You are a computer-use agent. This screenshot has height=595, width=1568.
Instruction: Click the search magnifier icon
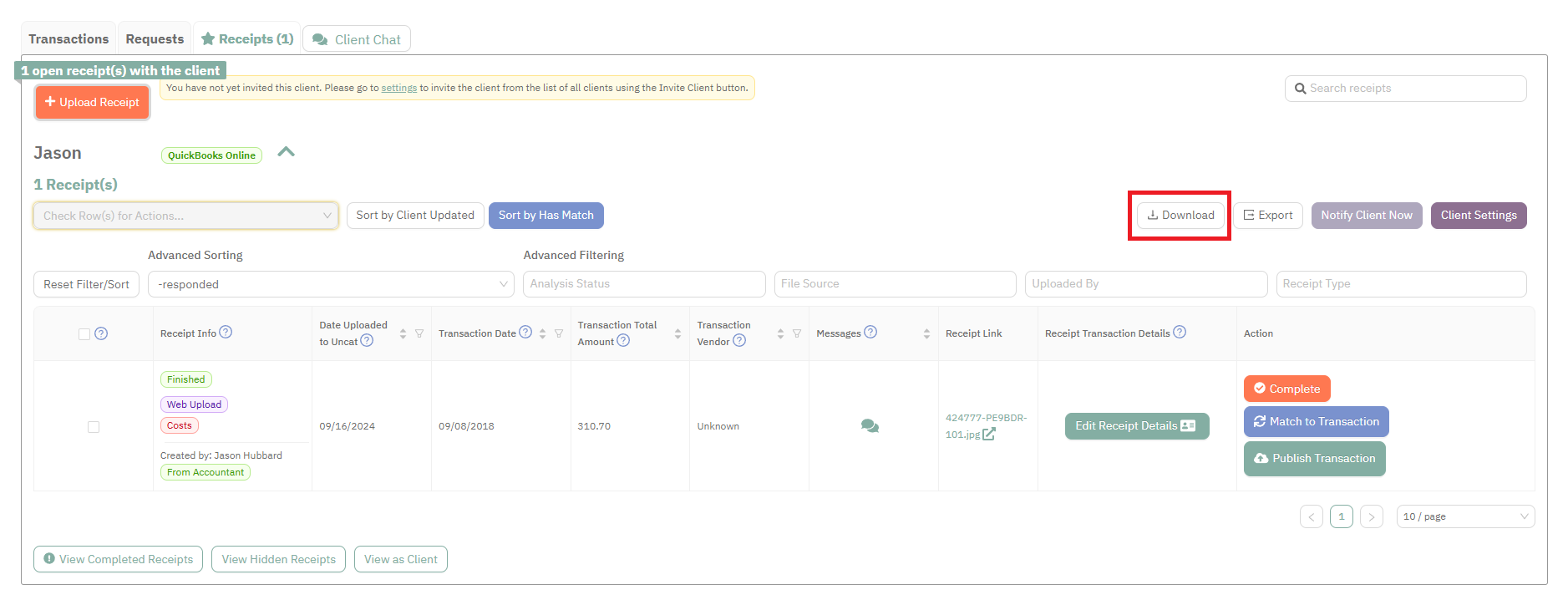(1300, 89)
